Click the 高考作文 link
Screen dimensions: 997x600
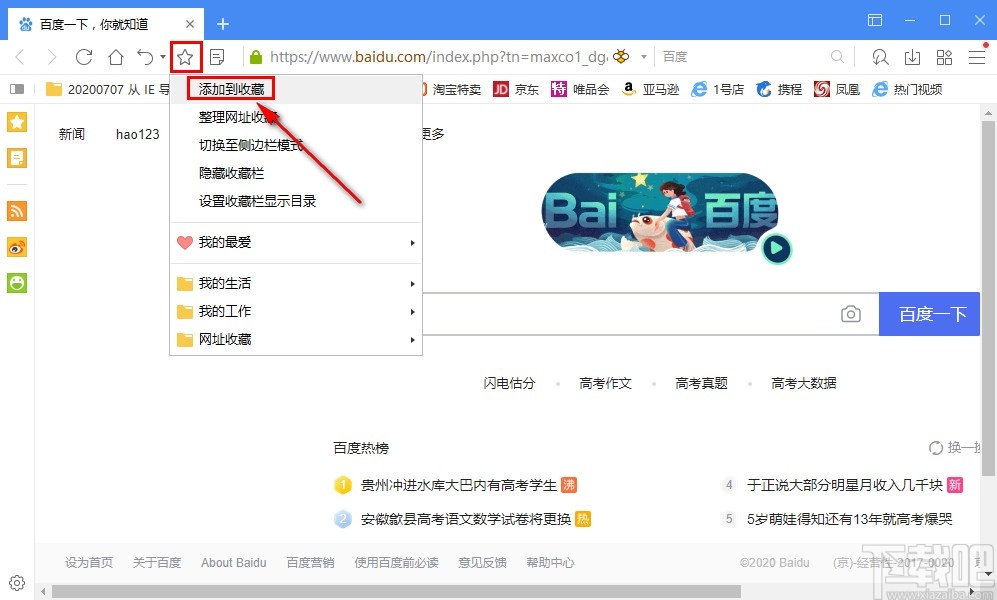(x=605, y=383)
